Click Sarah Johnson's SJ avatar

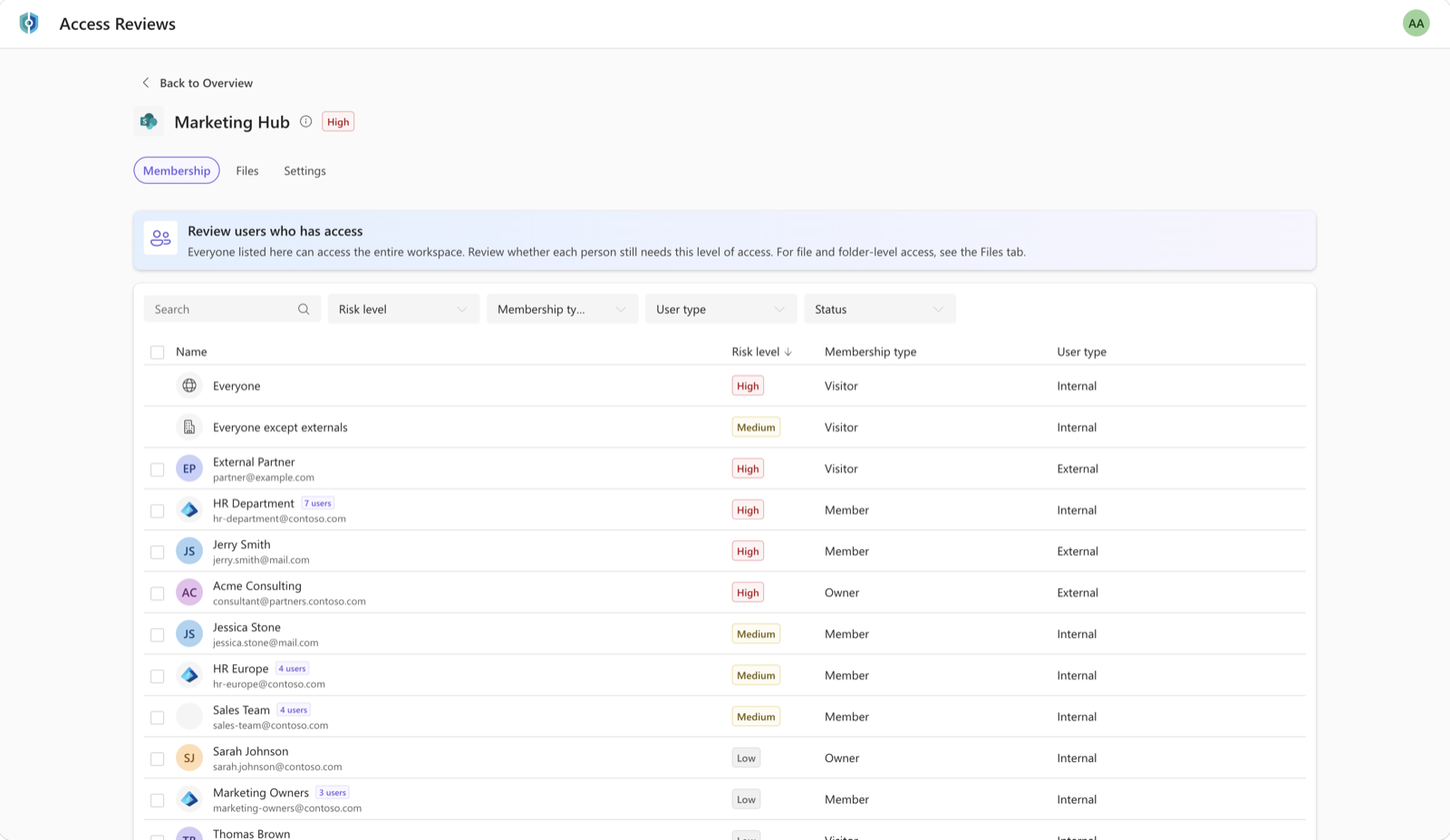coord(189,758)
